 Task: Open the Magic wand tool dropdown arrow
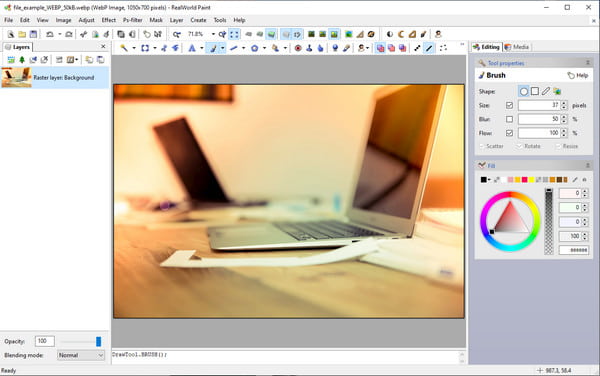(134, 48)
